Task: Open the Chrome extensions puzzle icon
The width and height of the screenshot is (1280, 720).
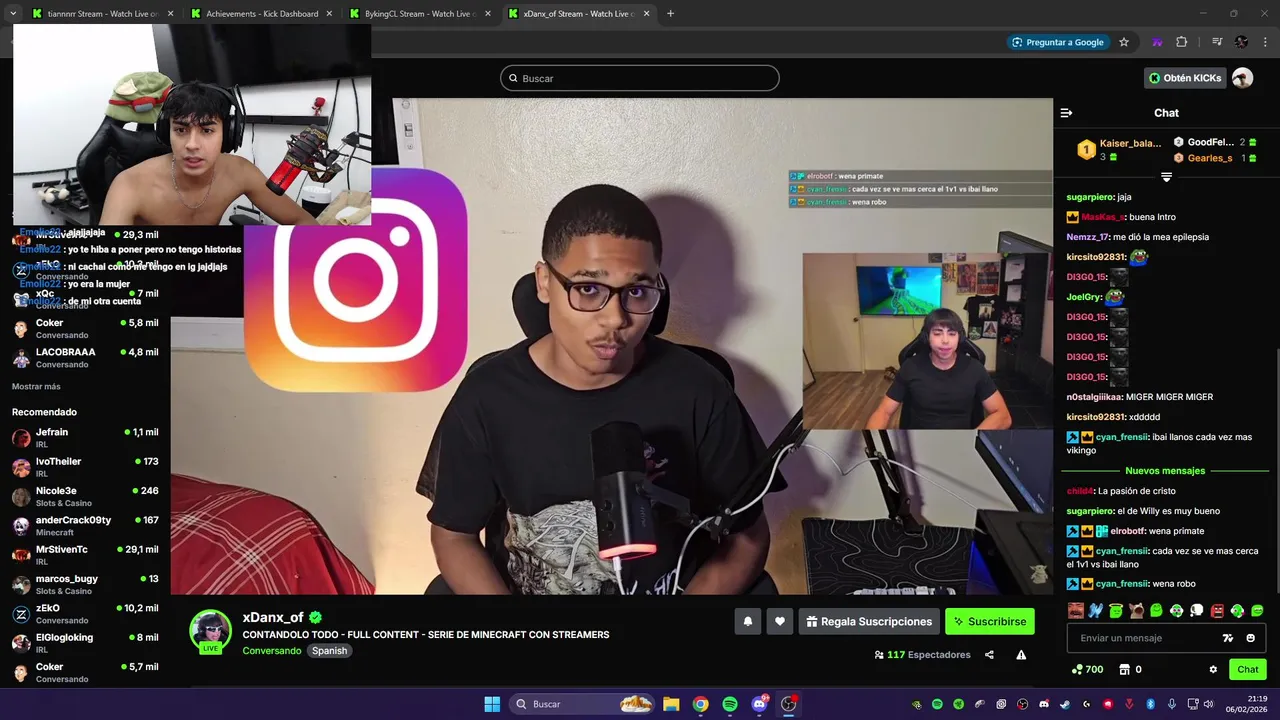Action: coord(1182,42)
